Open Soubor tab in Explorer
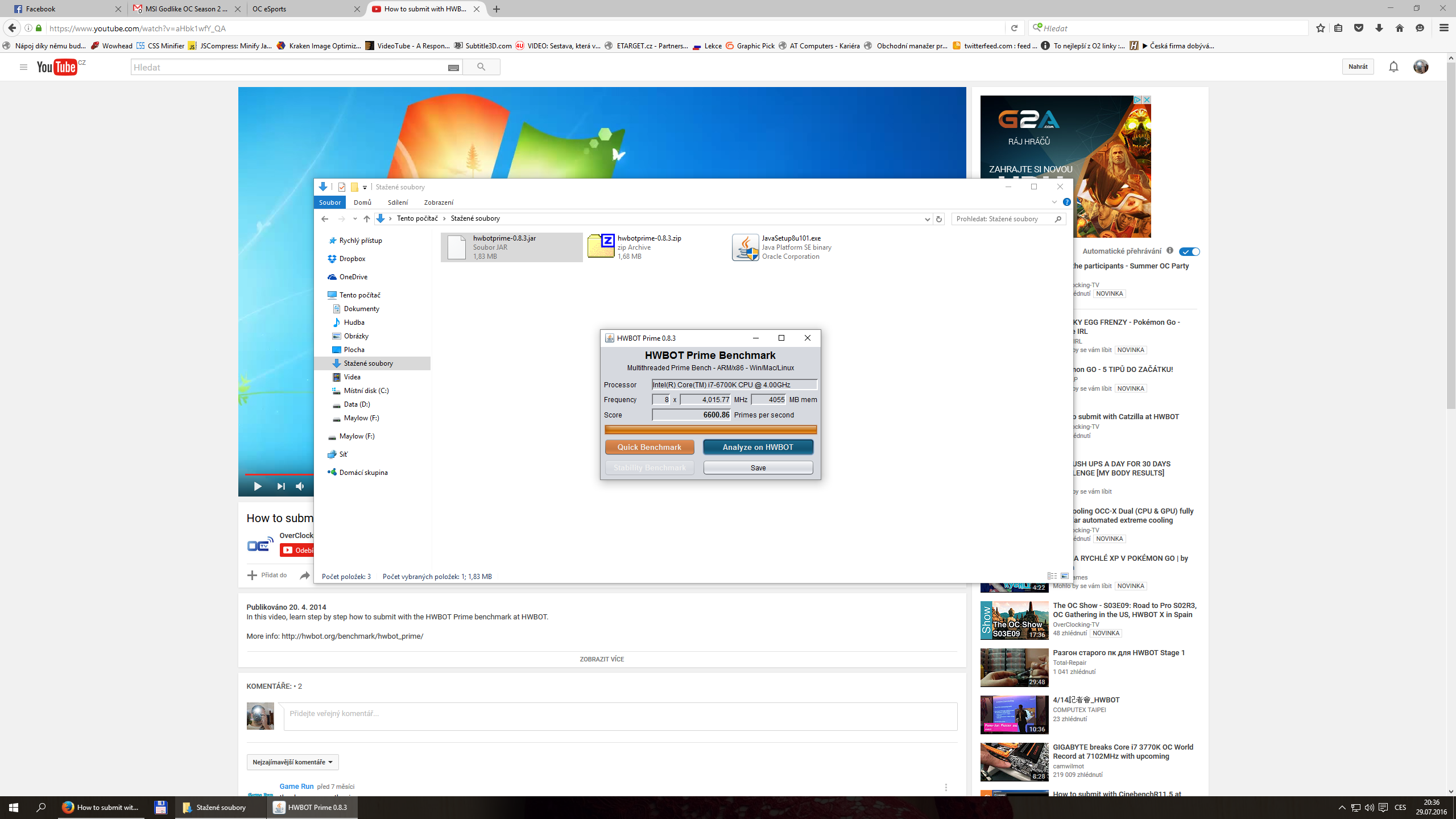 coord(330,202)
